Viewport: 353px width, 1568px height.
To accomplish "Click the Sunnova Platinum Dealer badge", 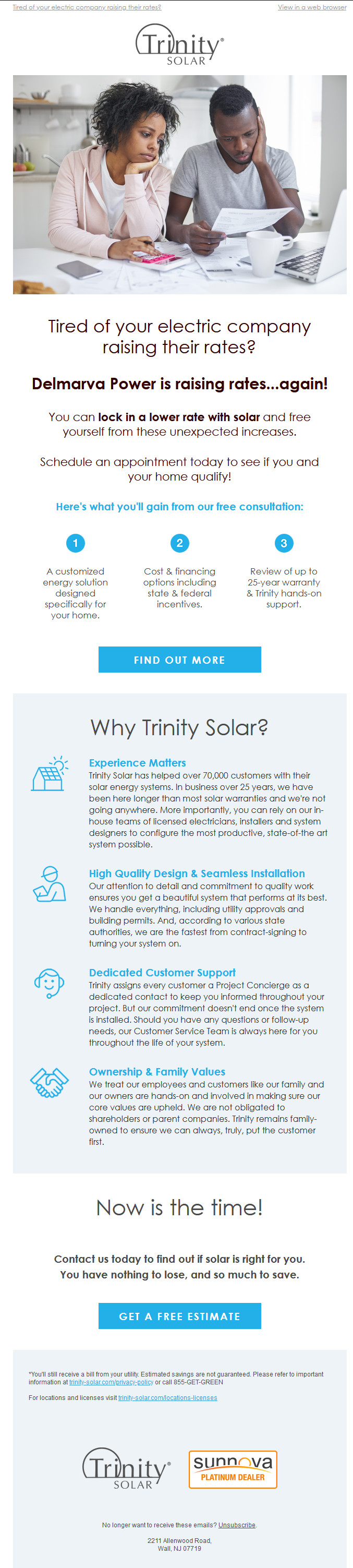I will [x=233, y=1469].
